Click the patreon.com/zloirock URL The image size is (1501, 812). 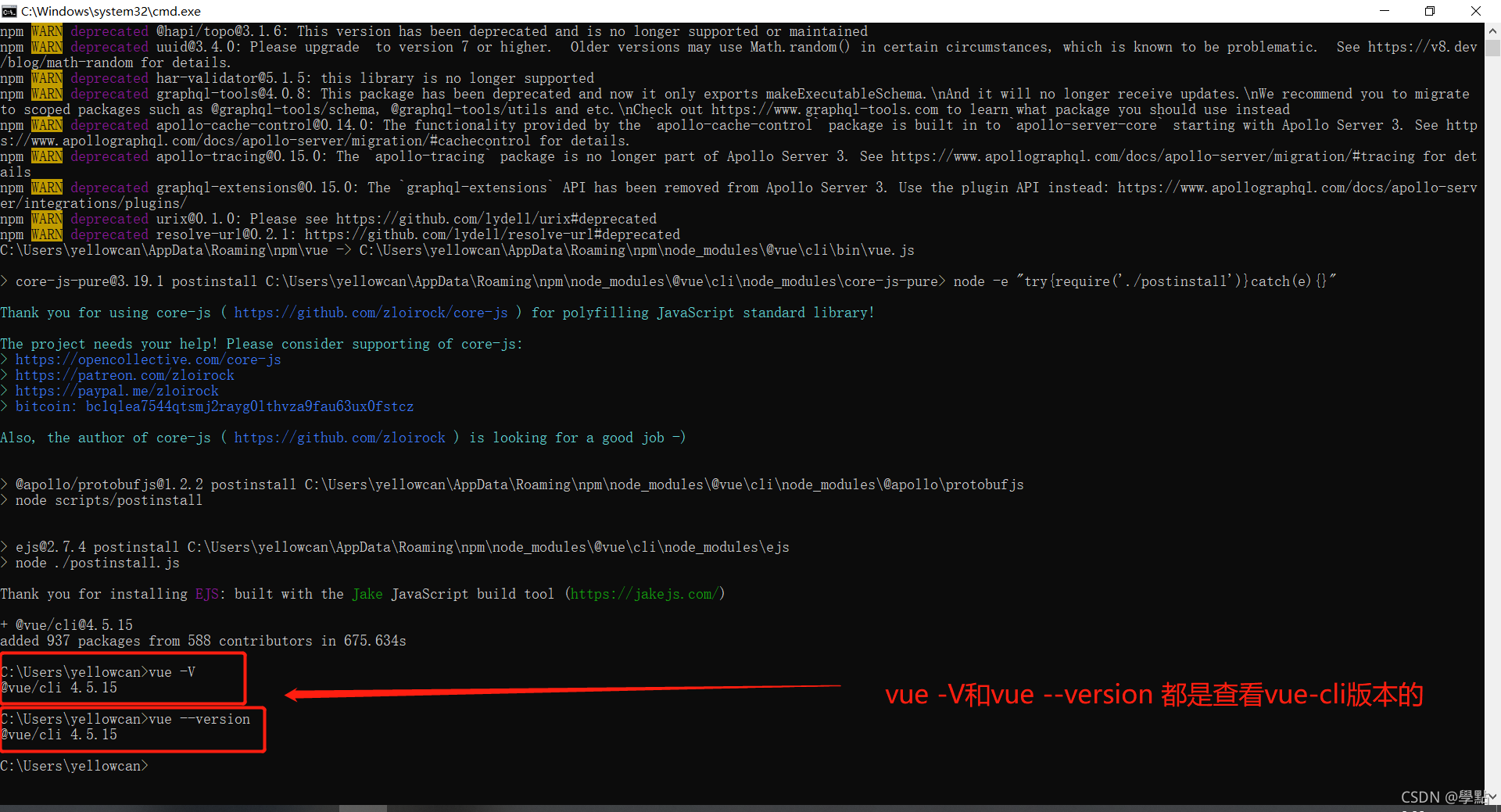click(124, 375)
